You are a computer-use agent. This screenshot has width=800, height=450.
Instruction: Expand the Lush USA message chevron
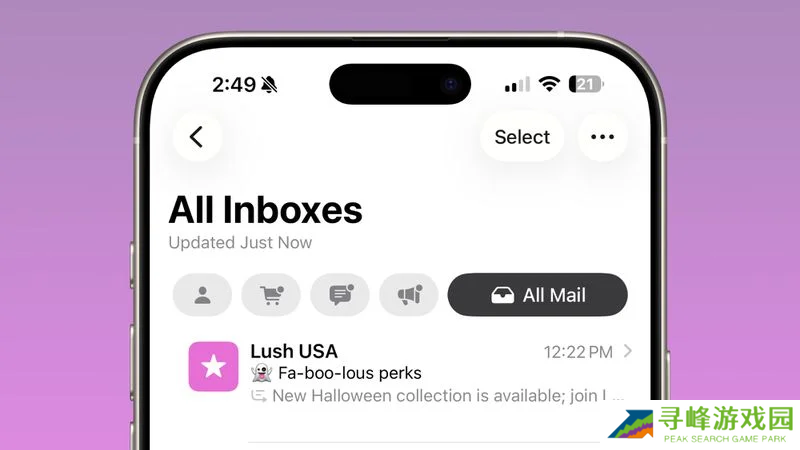628,351
